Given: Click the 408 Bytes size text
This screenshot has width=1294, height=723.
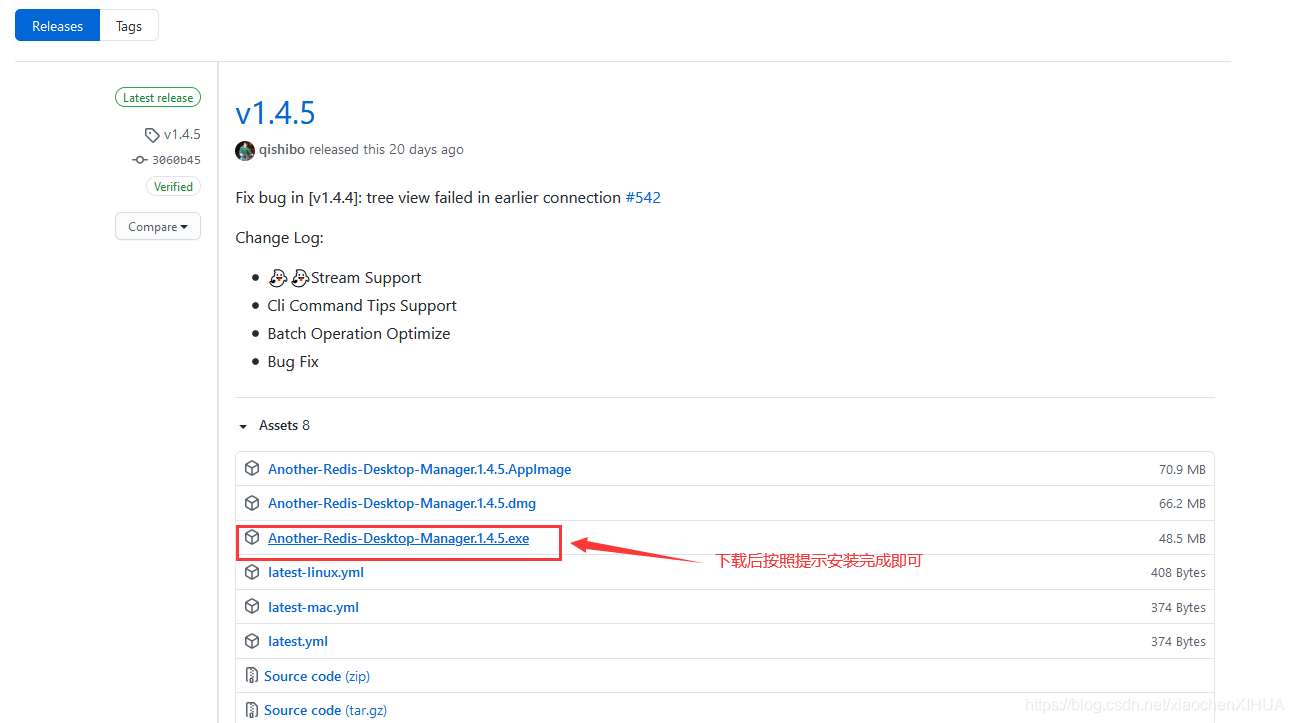Looking at the screenshot, I should [x=1178, y=573].
